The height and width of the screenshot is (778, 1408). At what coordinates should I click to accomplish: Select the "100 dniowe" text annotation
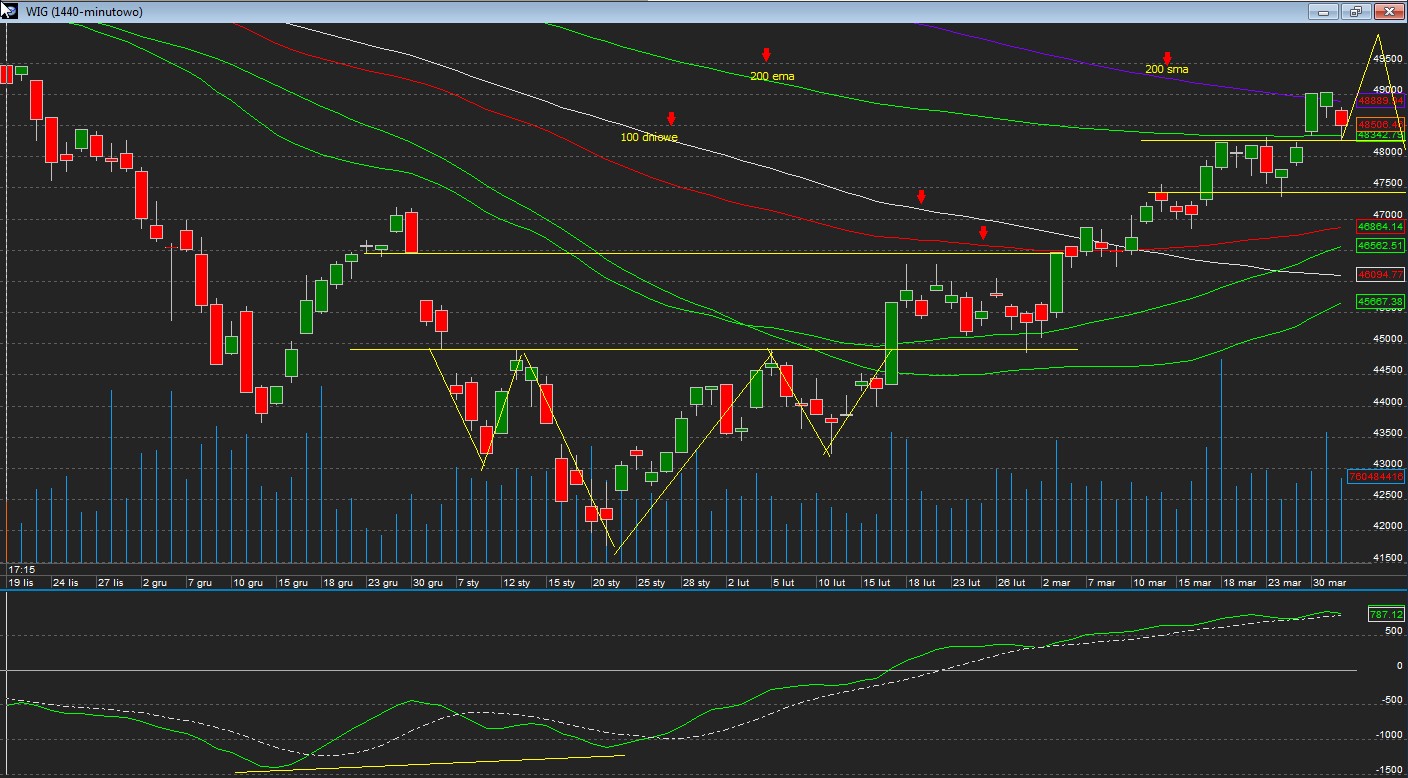[649, 138]
